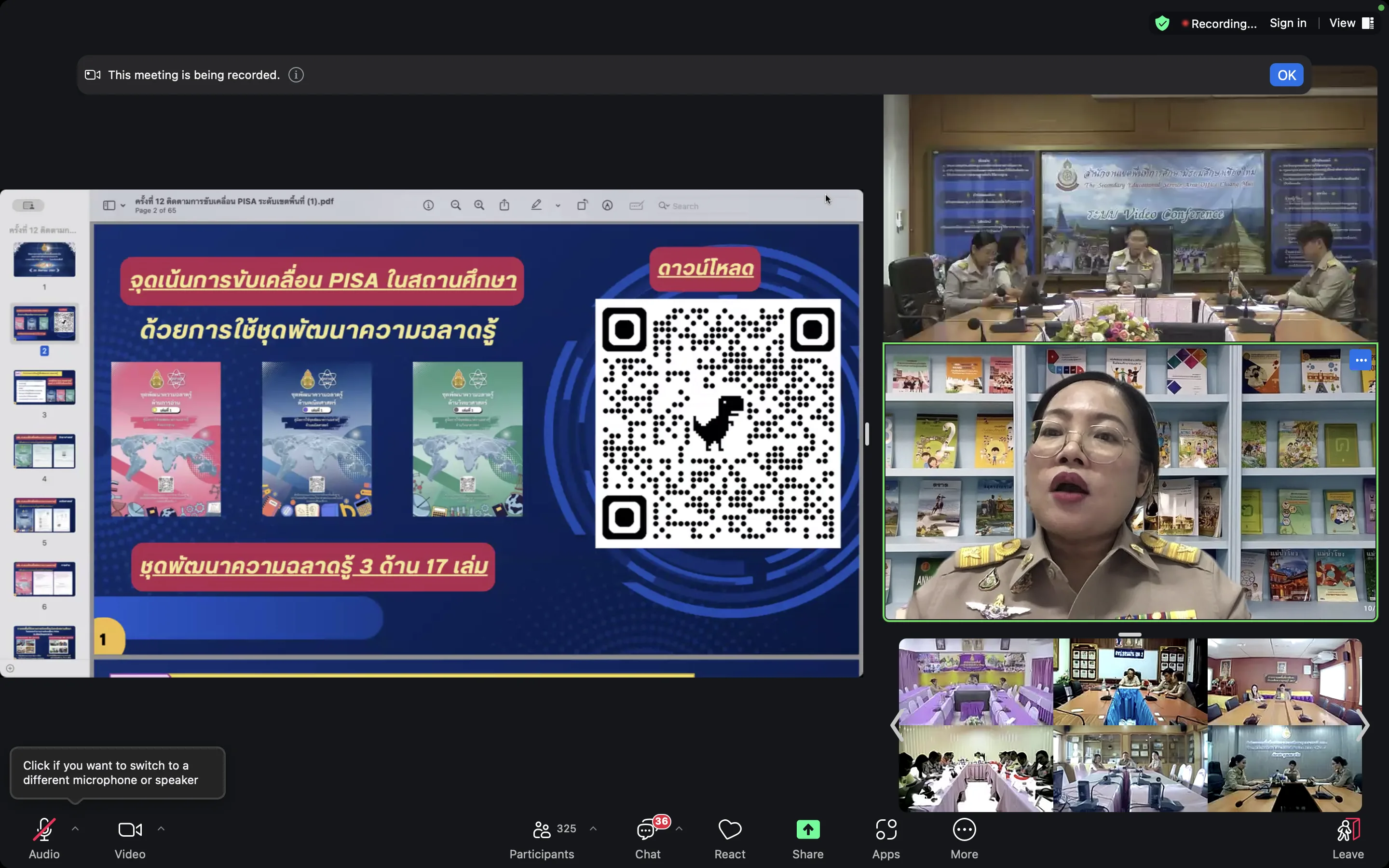This screenshot has width=1389, height=868.
Task: Open recording info icon in the banner
Action: [x=296, y=75]
